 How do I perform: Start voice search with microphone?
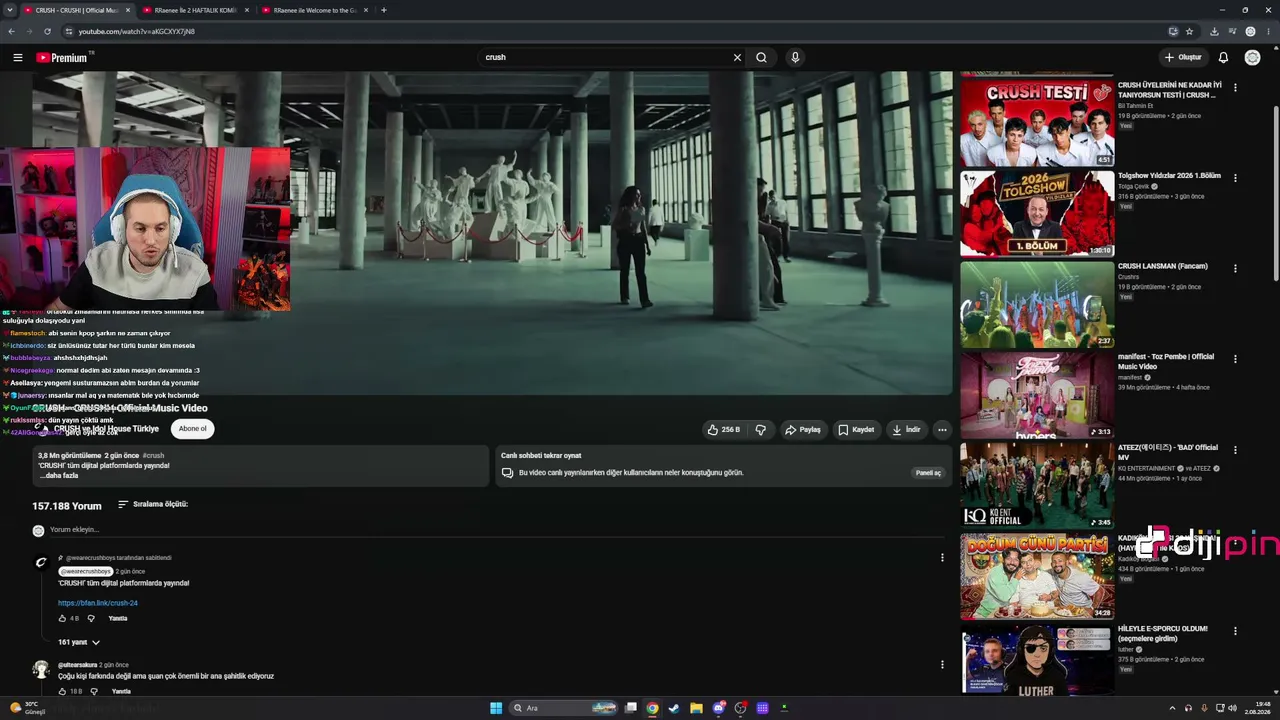795,58
